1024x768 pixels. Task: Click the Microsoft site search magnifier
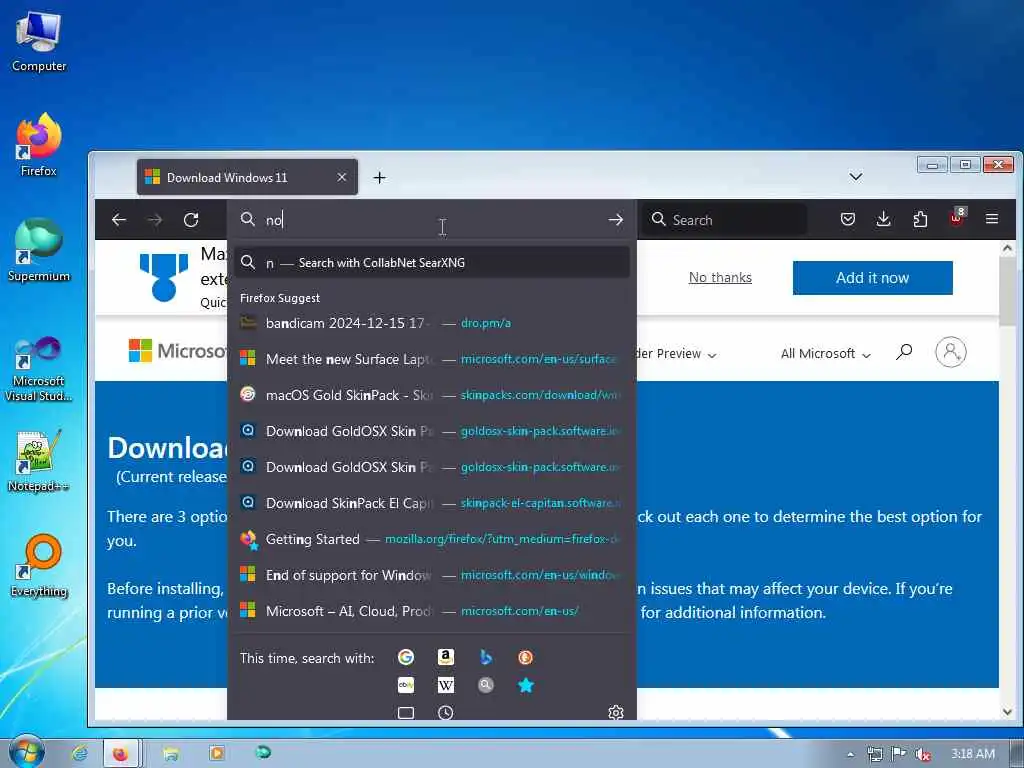click(x=904, y=353)
